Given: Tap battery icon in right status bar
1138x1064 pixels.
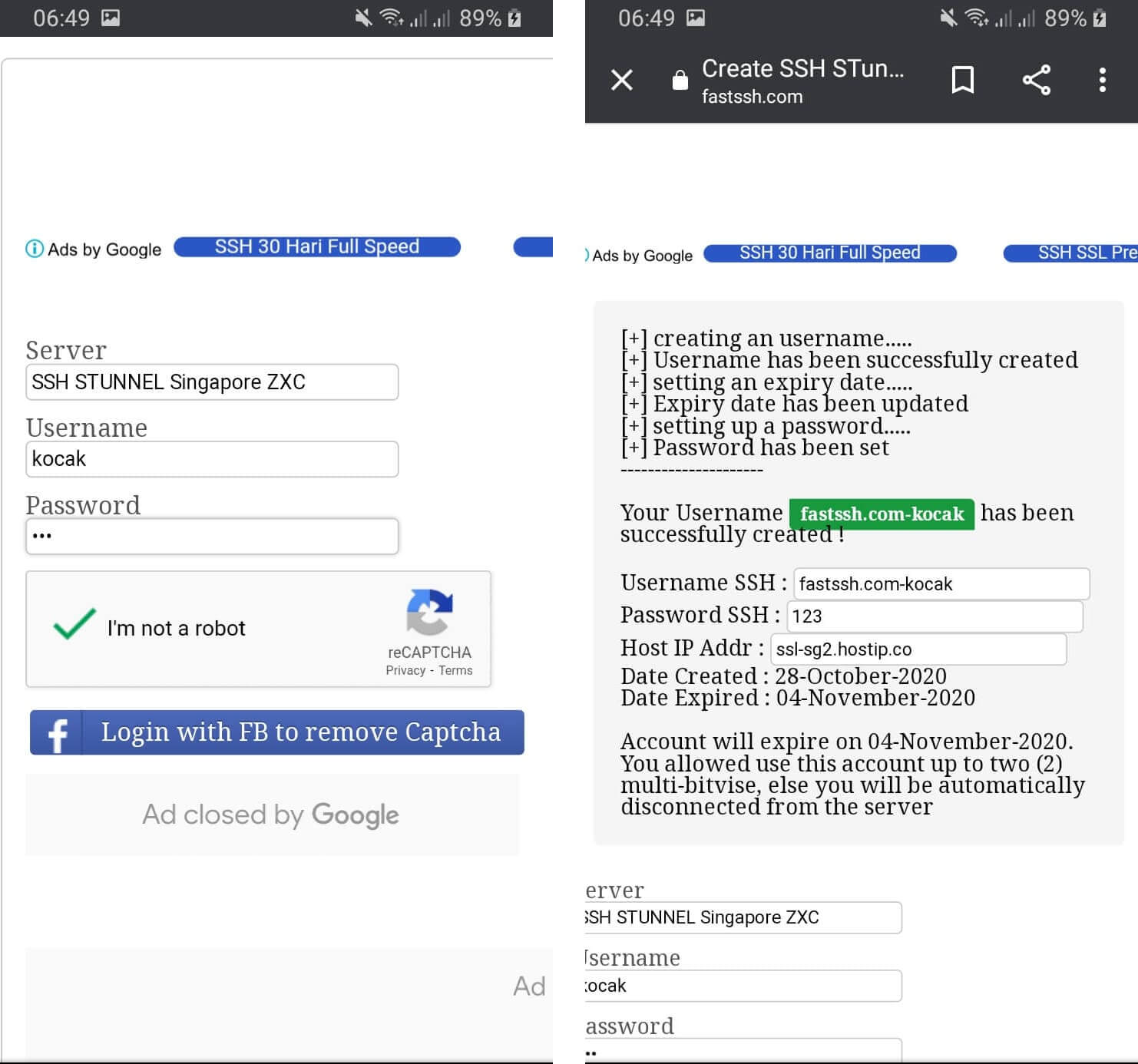Looking at the screenshot, I should 1100,18.
